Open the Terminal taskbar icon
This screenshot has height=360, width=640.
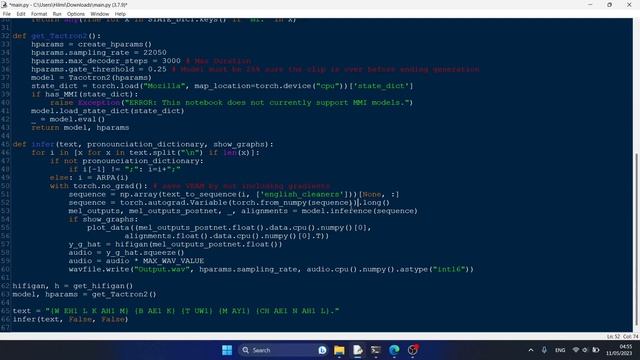click(376, 350)
